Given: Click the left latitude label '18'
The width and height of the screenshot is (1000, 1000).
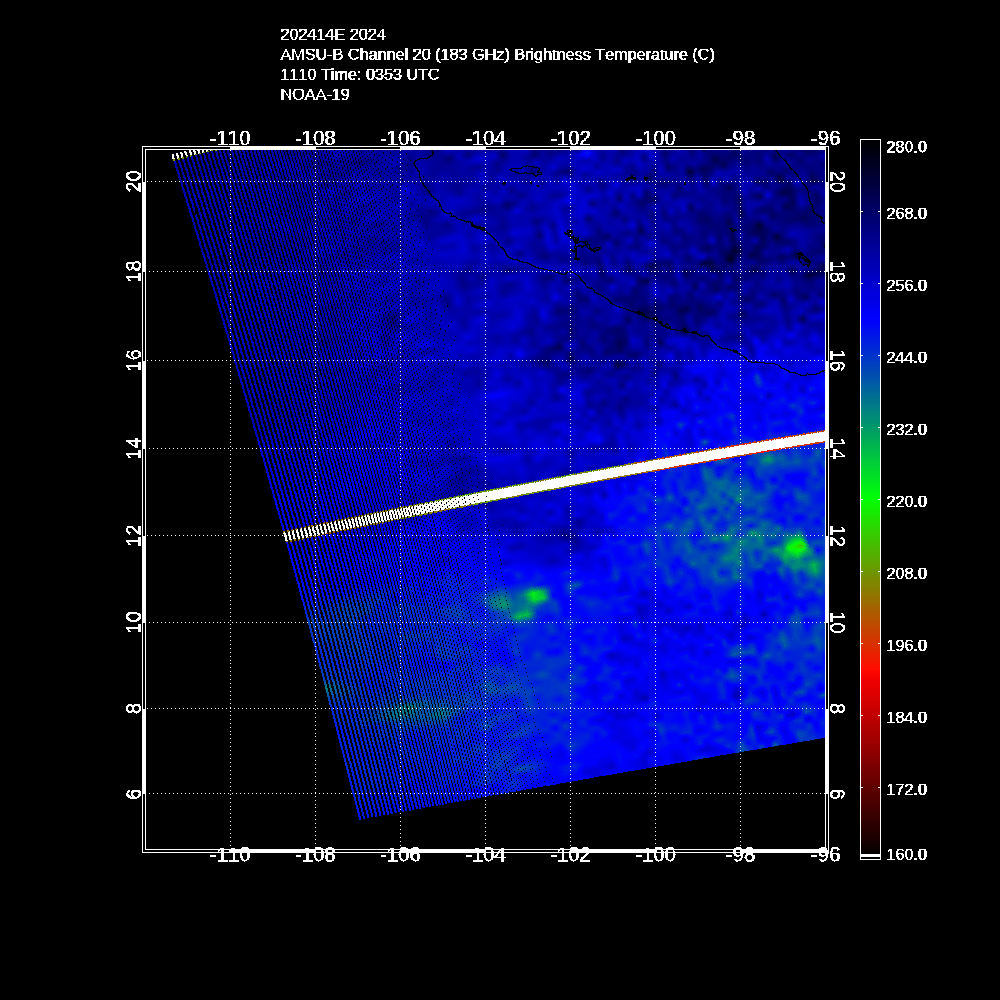Looking at the screenshot, I should tap(133, 272).
